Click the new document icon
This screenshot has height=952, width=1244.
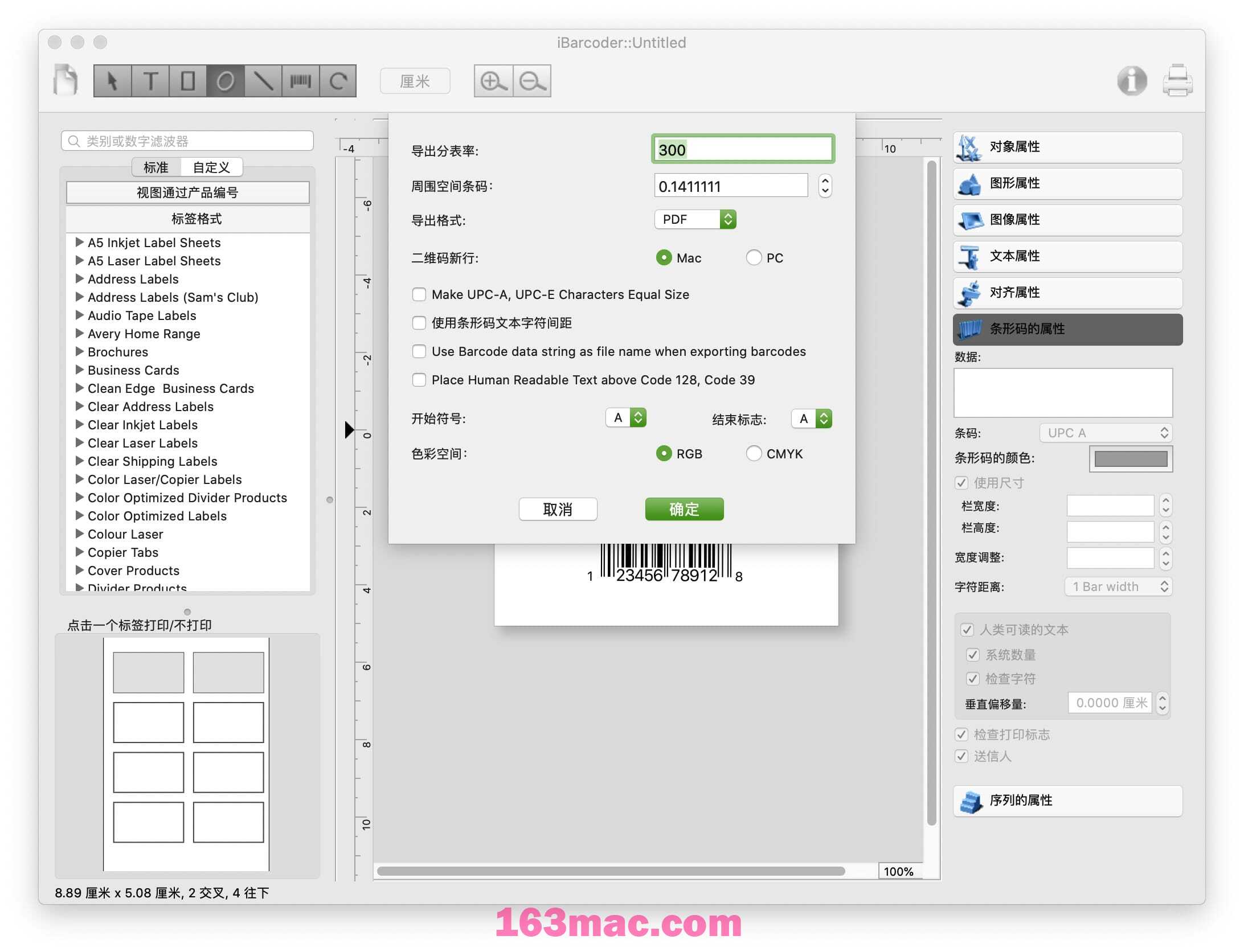(x=66, y=80)
